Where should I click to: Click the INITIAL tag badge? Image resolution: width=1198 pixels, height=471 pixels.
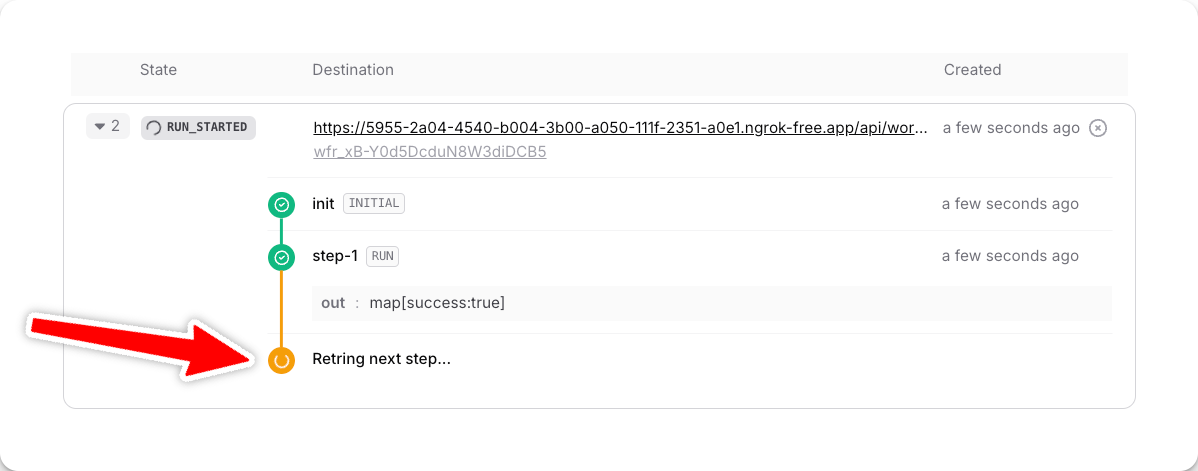point(374,204)
